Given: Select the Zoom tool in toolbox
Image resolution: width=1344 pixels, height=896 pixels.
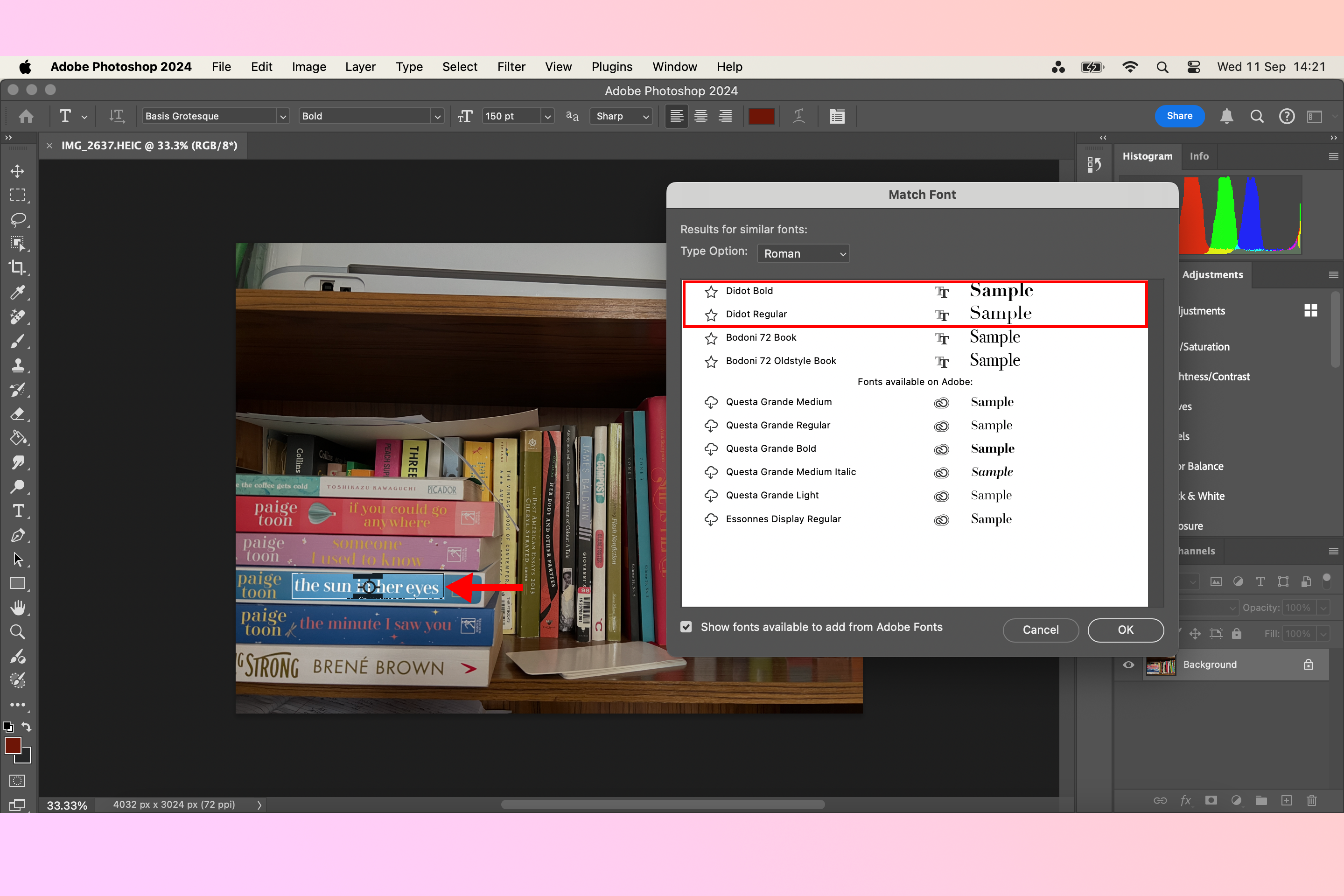Looking at the screenshot, I should (17, 631).
